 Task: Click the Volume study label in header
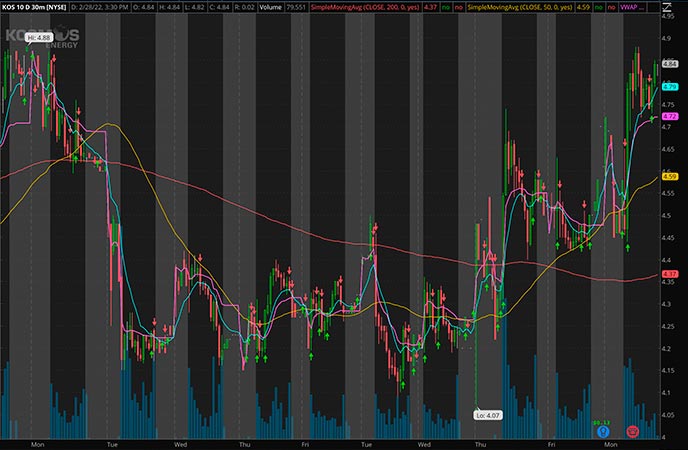pyautogui.click(x=270, y=7)
